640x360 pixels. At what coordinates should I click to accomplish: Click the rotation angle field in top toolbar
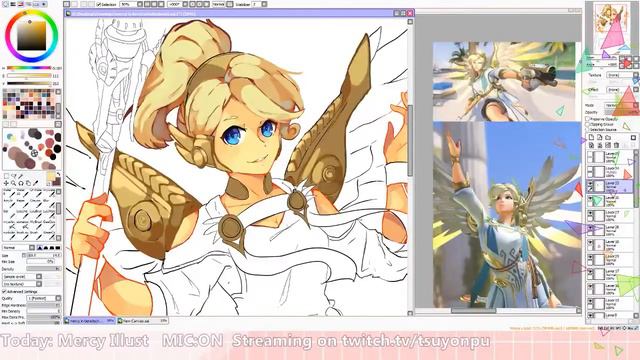tap(175, 4)
